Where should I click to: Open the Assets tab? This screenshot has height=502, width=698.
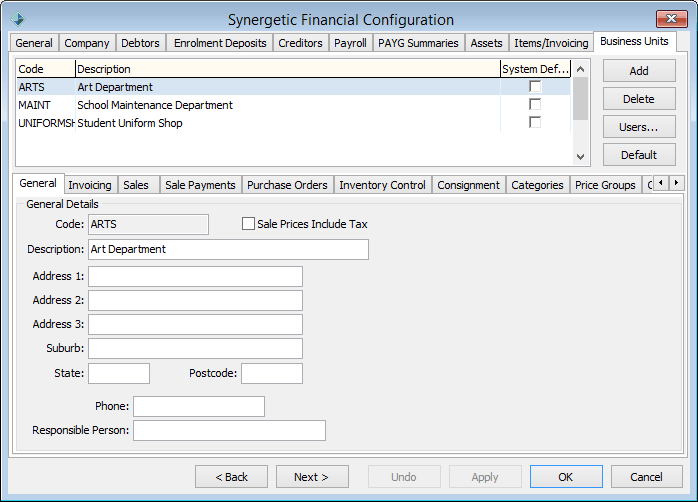[487, 43]
